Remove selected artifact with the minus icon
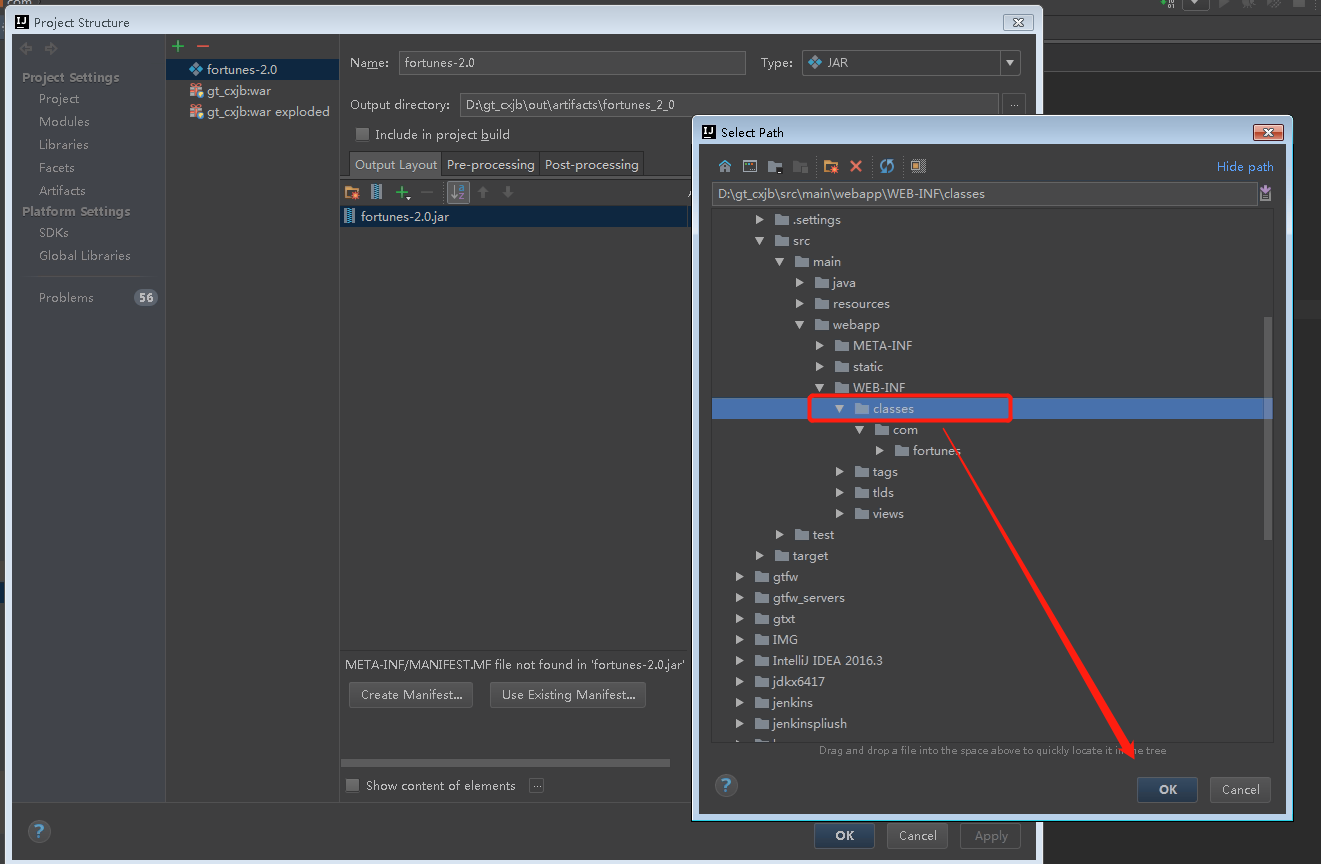1321x864 pixels. pyautogui.click(x=205, y=45)
